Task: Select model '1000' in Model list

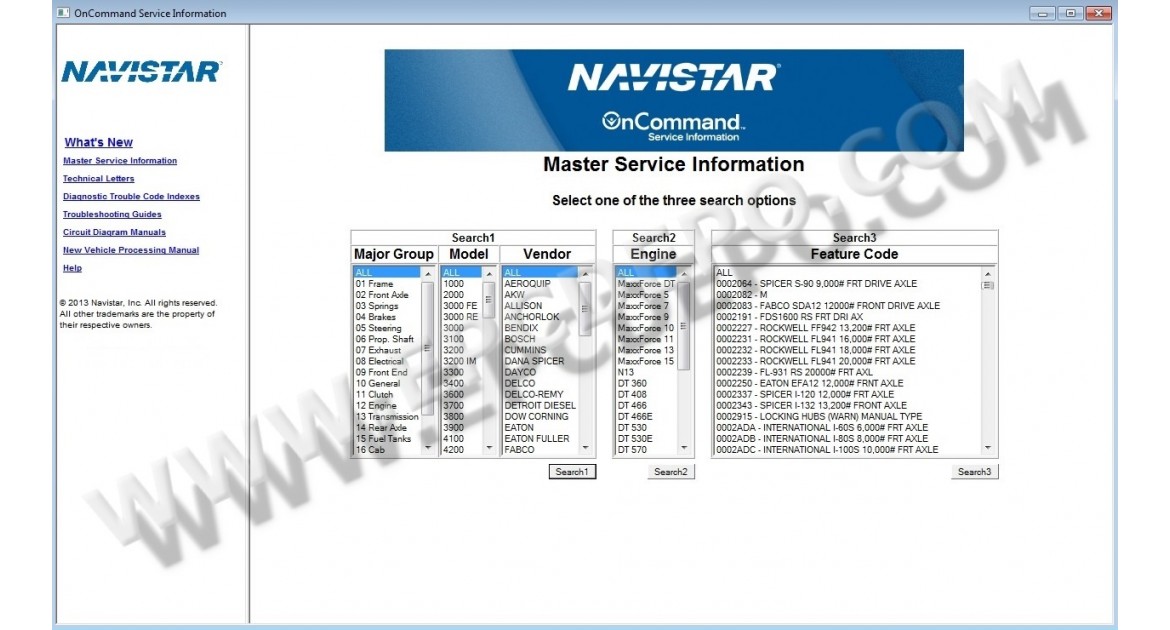Action: pos(462,284)
